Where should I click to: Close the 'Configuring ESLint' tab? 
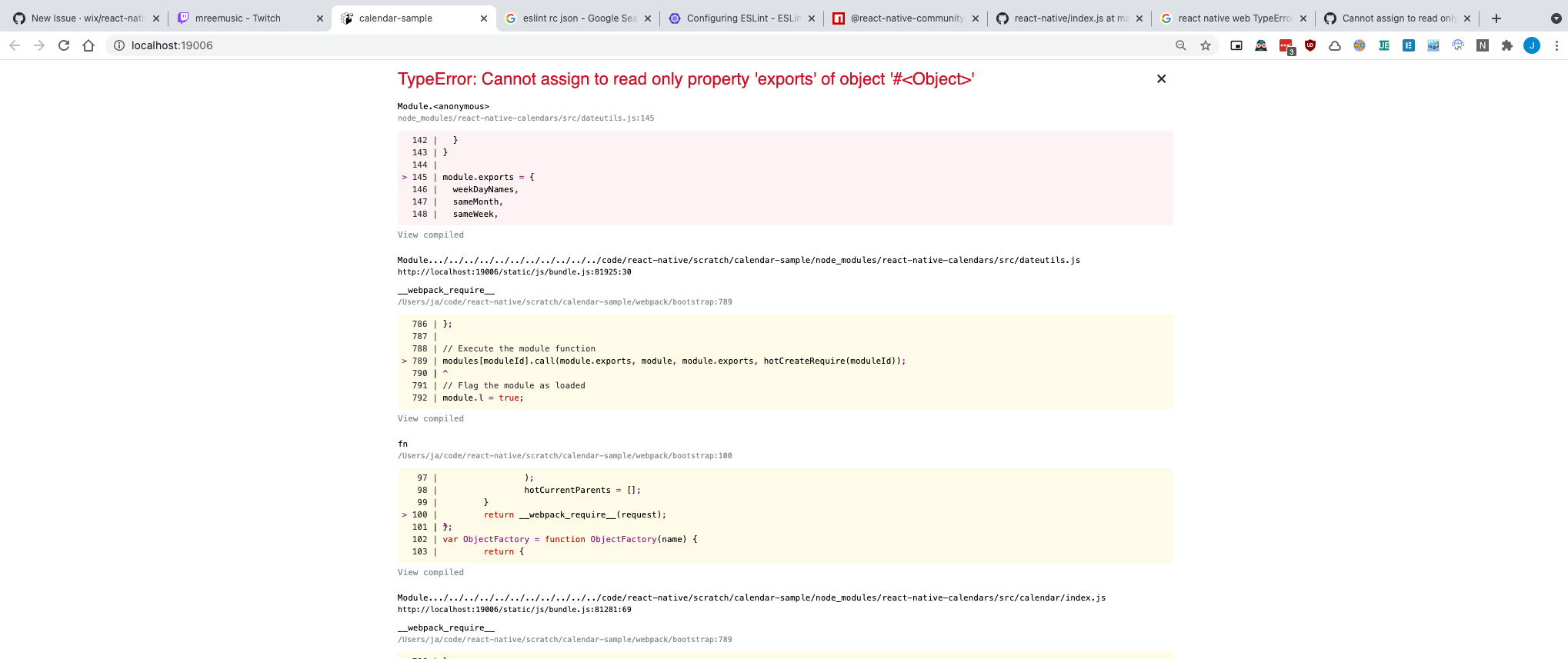coord(812,18)
